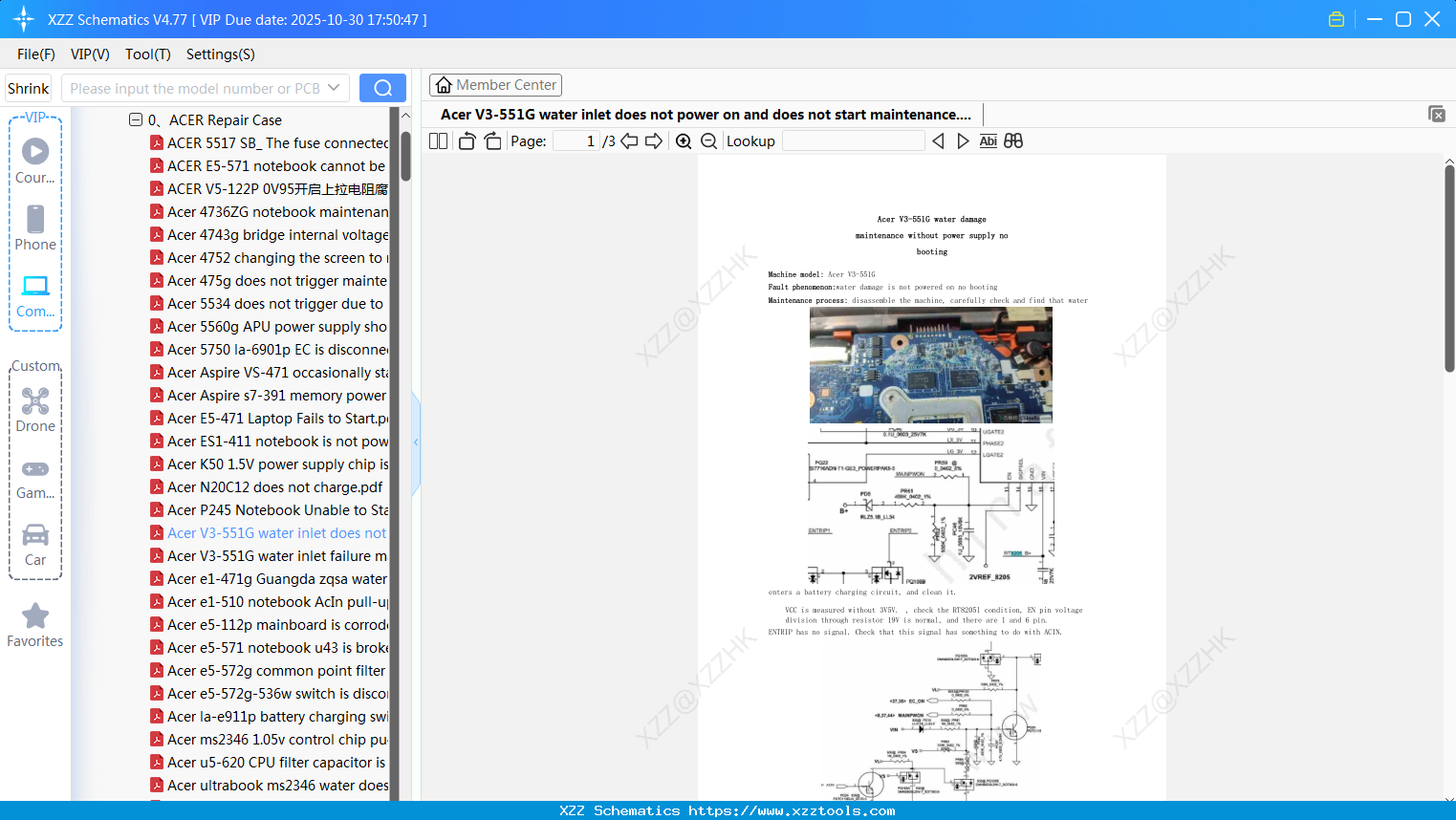Open Acer ms2346 1.05v control chip

[278, 740]
